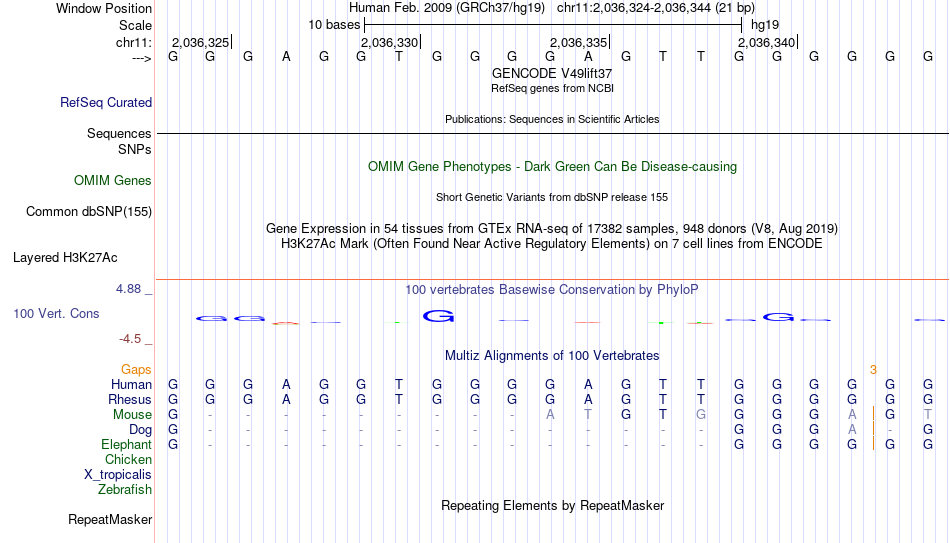Click the 2,036,330 coordinate label
950x543 pixels.
(390, 42)
